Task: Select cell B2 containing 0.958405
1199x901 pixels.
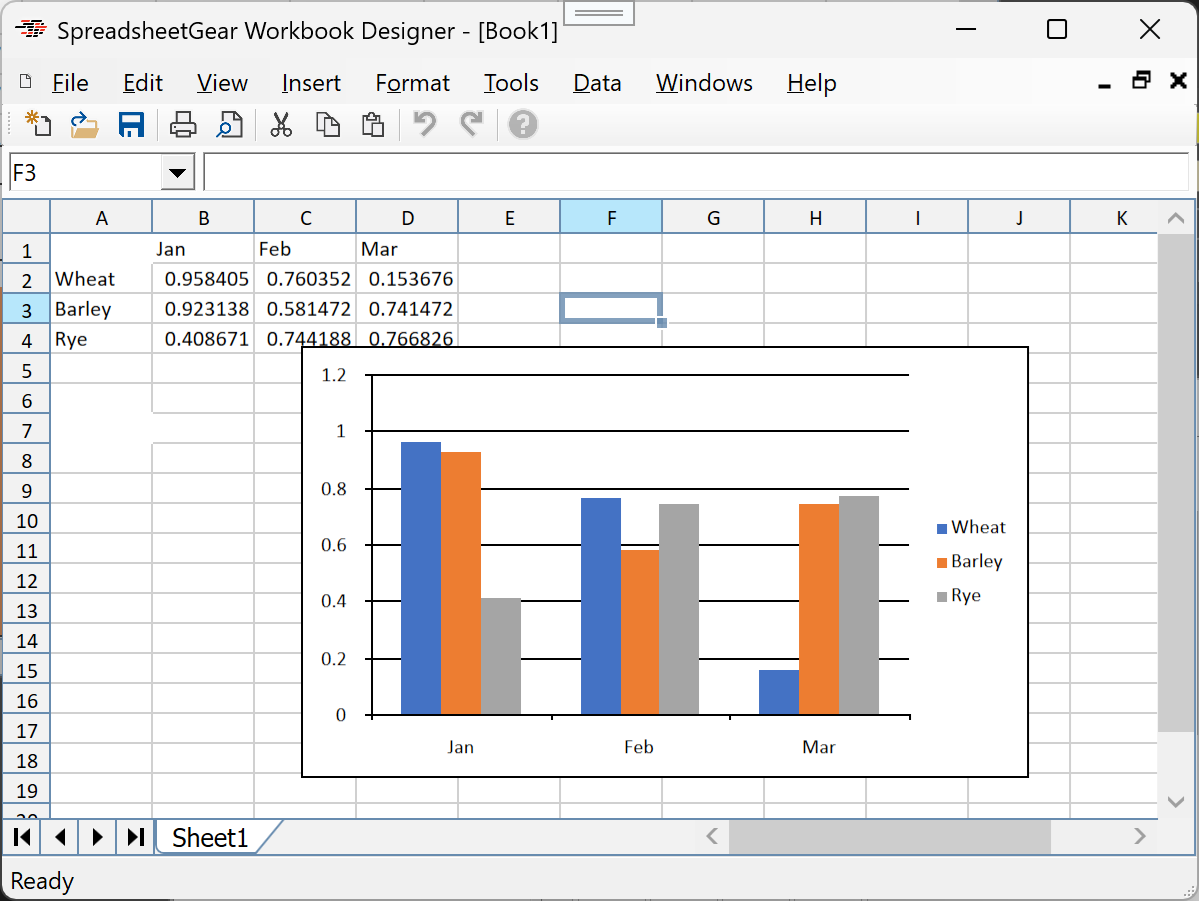Action: pos(203,279)
